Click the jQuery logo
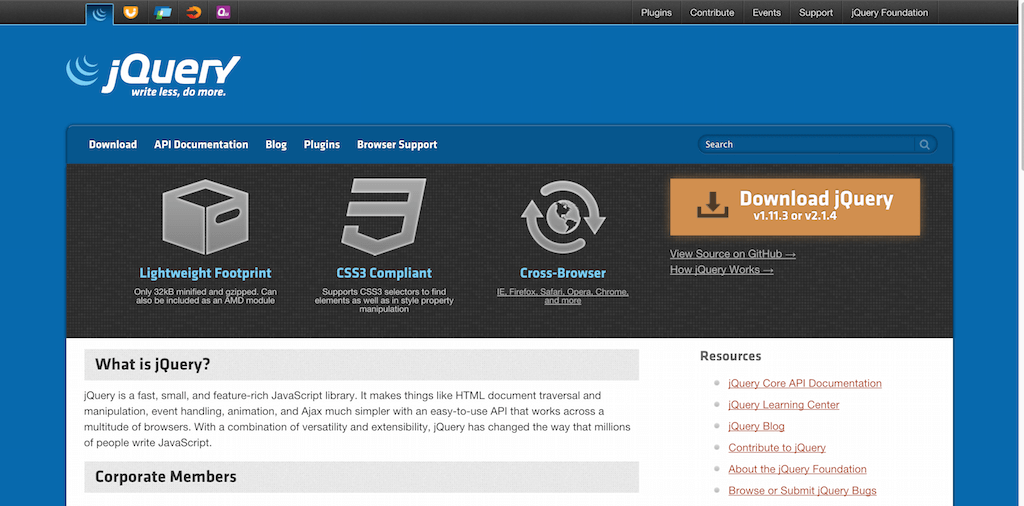 coord(153,76)
